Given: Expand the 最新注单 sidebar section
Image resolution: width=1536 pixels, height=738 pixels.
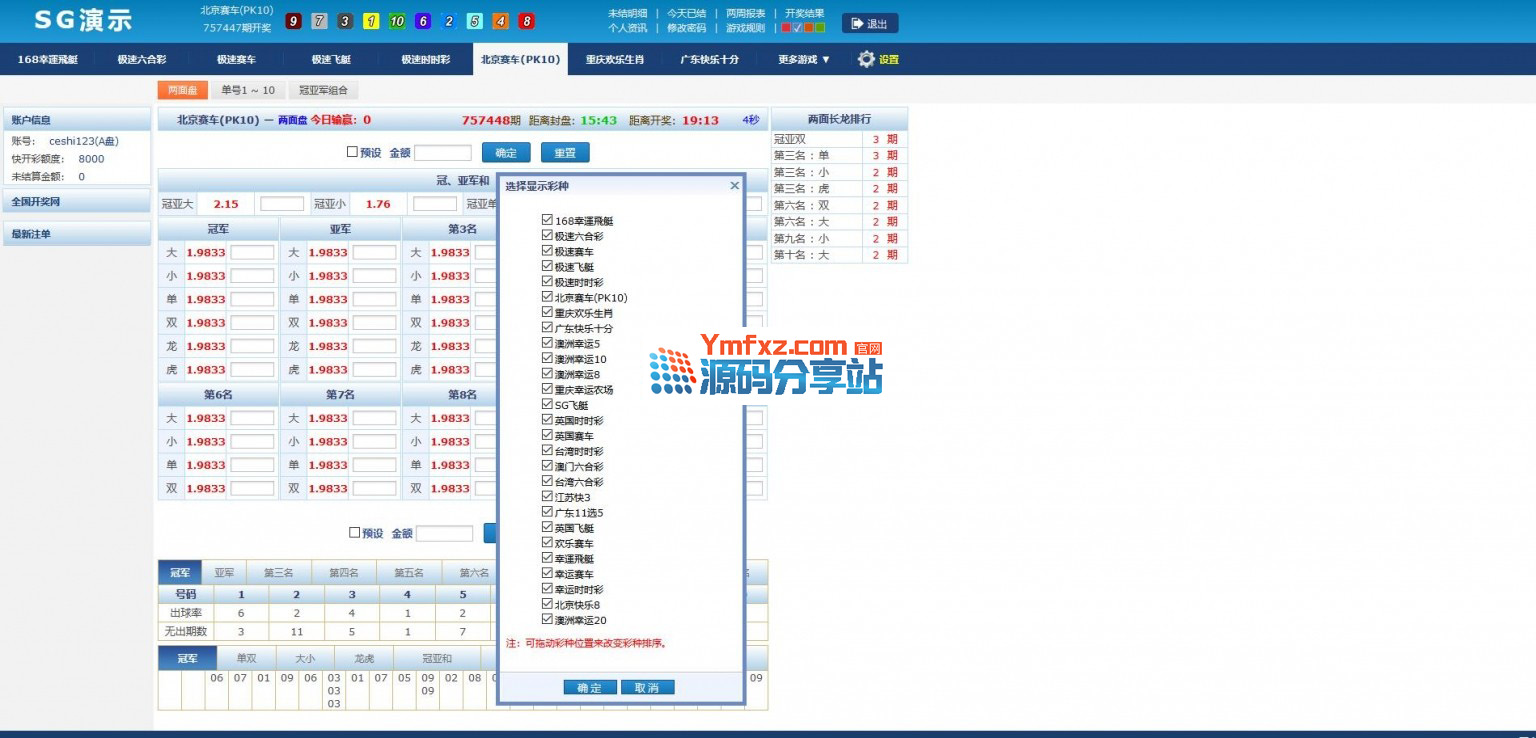Looking at the screenshot, I should [76, 234].
